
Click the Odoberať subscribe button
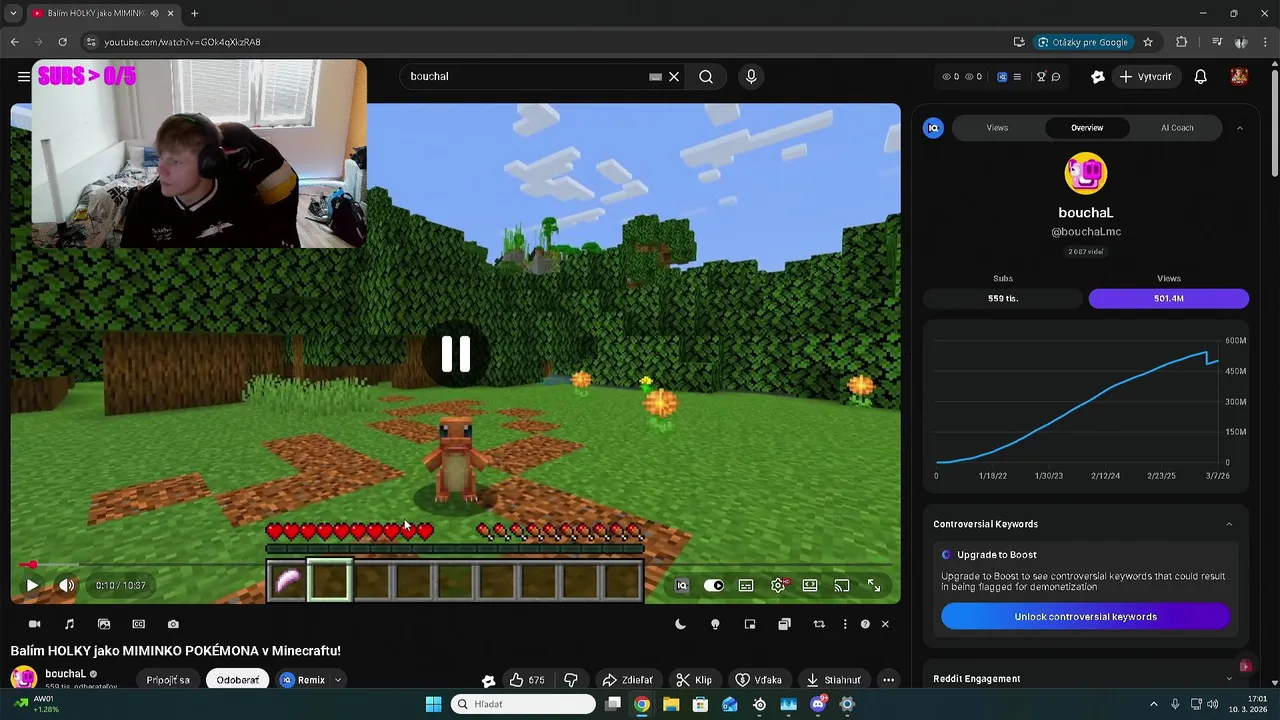(238, 680)
